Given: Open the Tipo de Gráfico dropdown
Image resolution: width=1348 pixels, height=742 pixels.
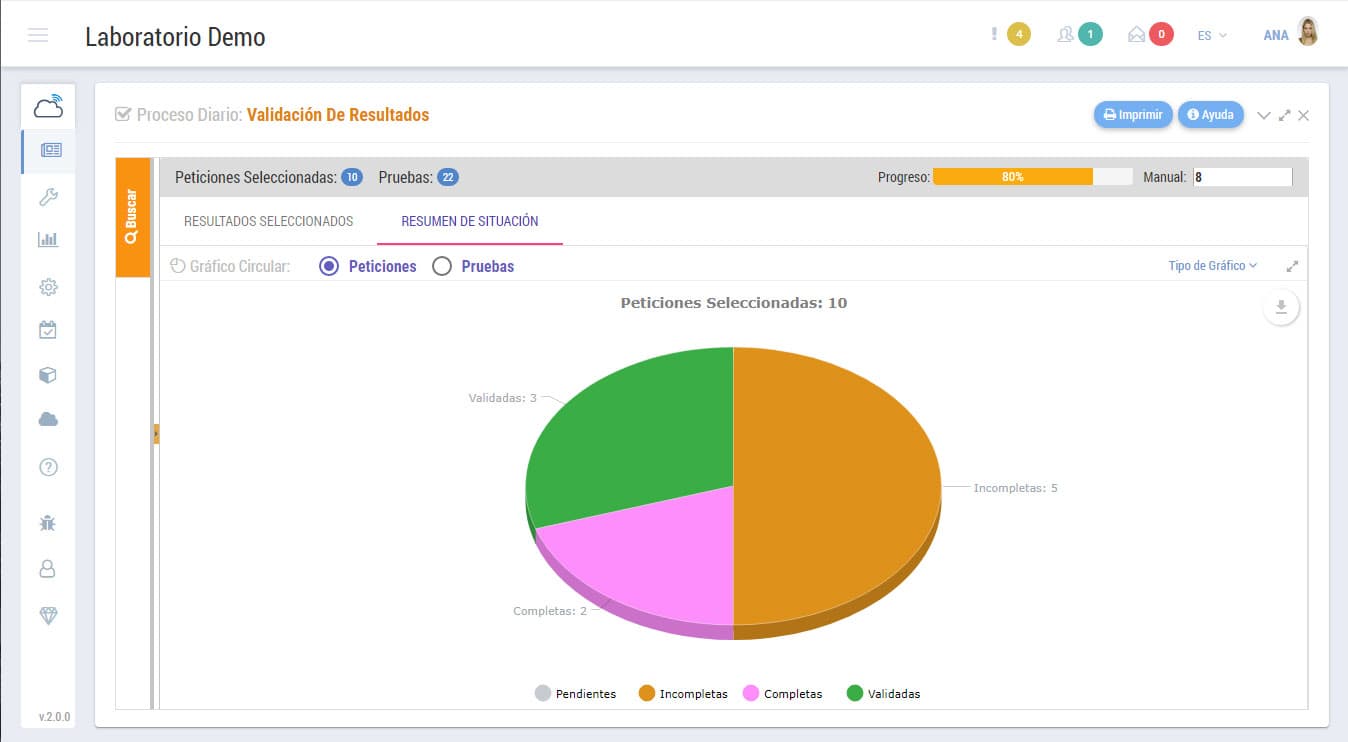Looking at the screenshot, I should 1212,266.
